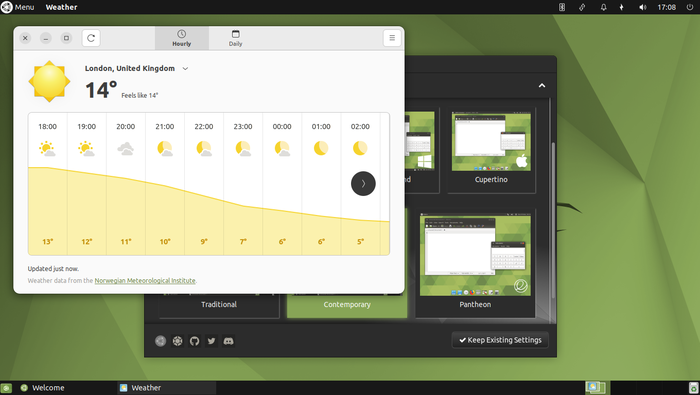Select the Hourly forecast tab
Screen dimensions: 700x395
pyautogui.click(x=182, y=38)
